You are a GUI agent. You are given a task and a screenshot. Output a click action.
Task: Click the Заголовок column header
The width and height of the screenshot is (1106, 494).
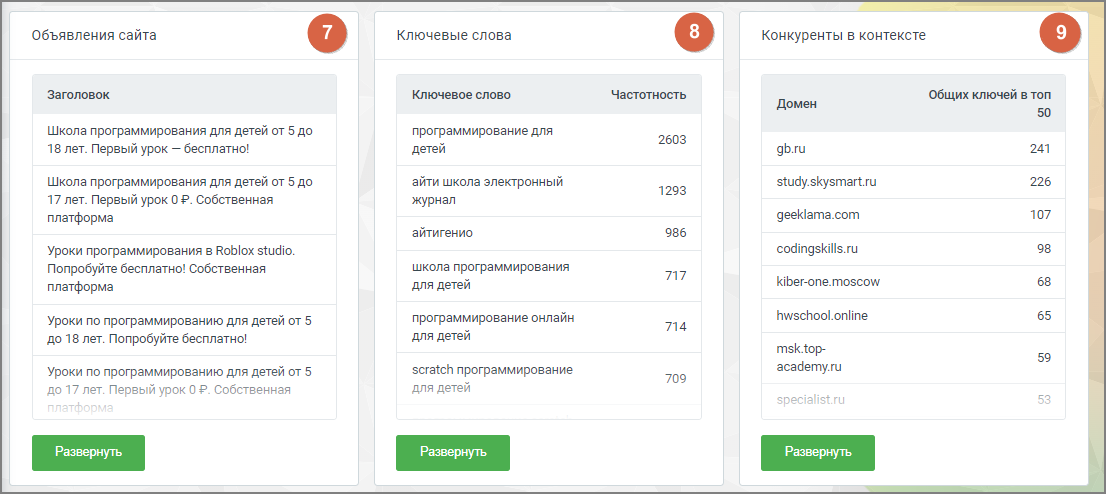(x=78, y=95)
